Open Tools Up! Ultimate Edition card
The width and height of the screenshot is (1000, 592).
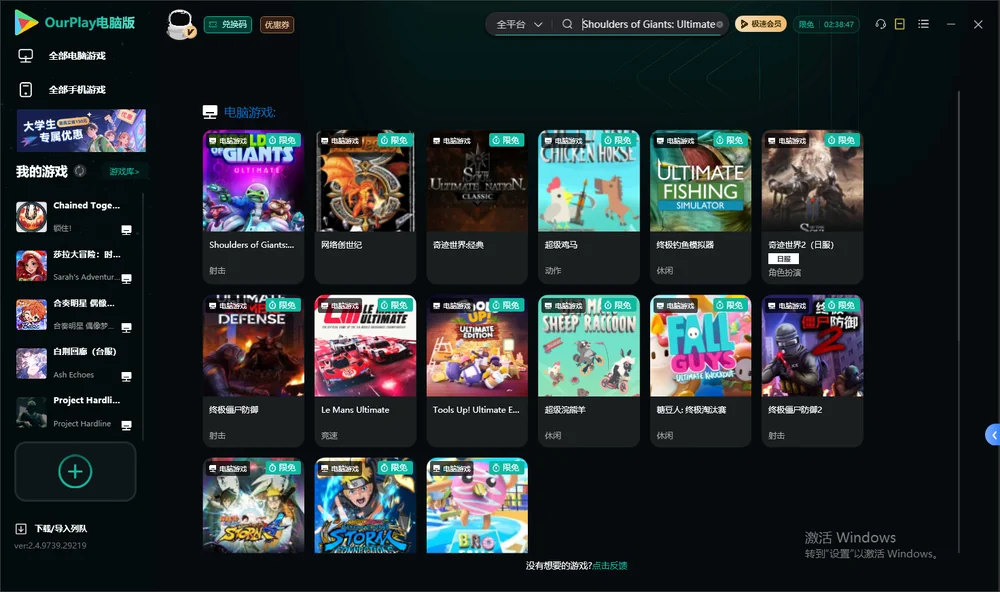pos(477,371)
